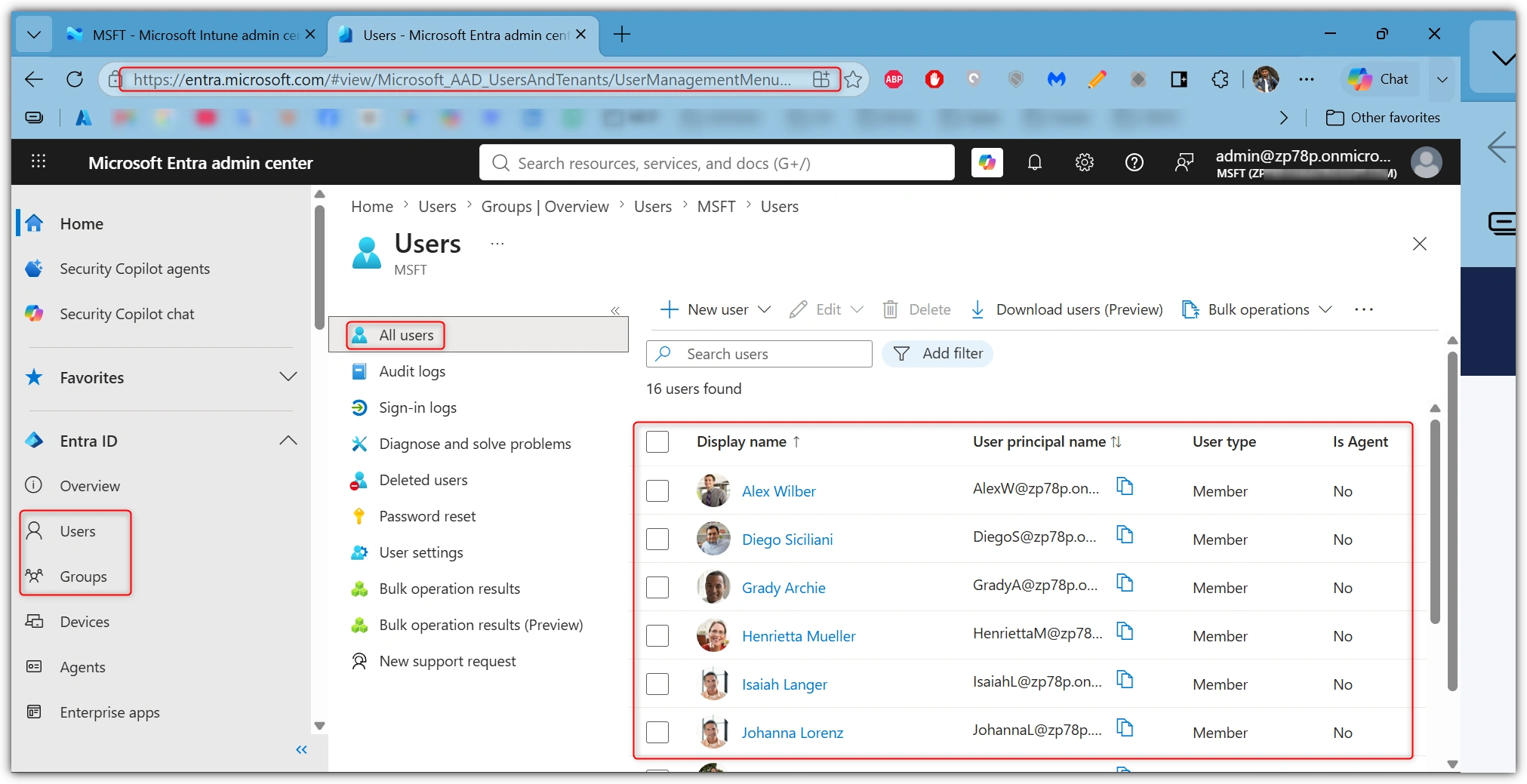Image resolution: width=1527 pixels, height=784 pixels.
Task: Open the Edge Copilot Chat button
Action: (1380, 79)
